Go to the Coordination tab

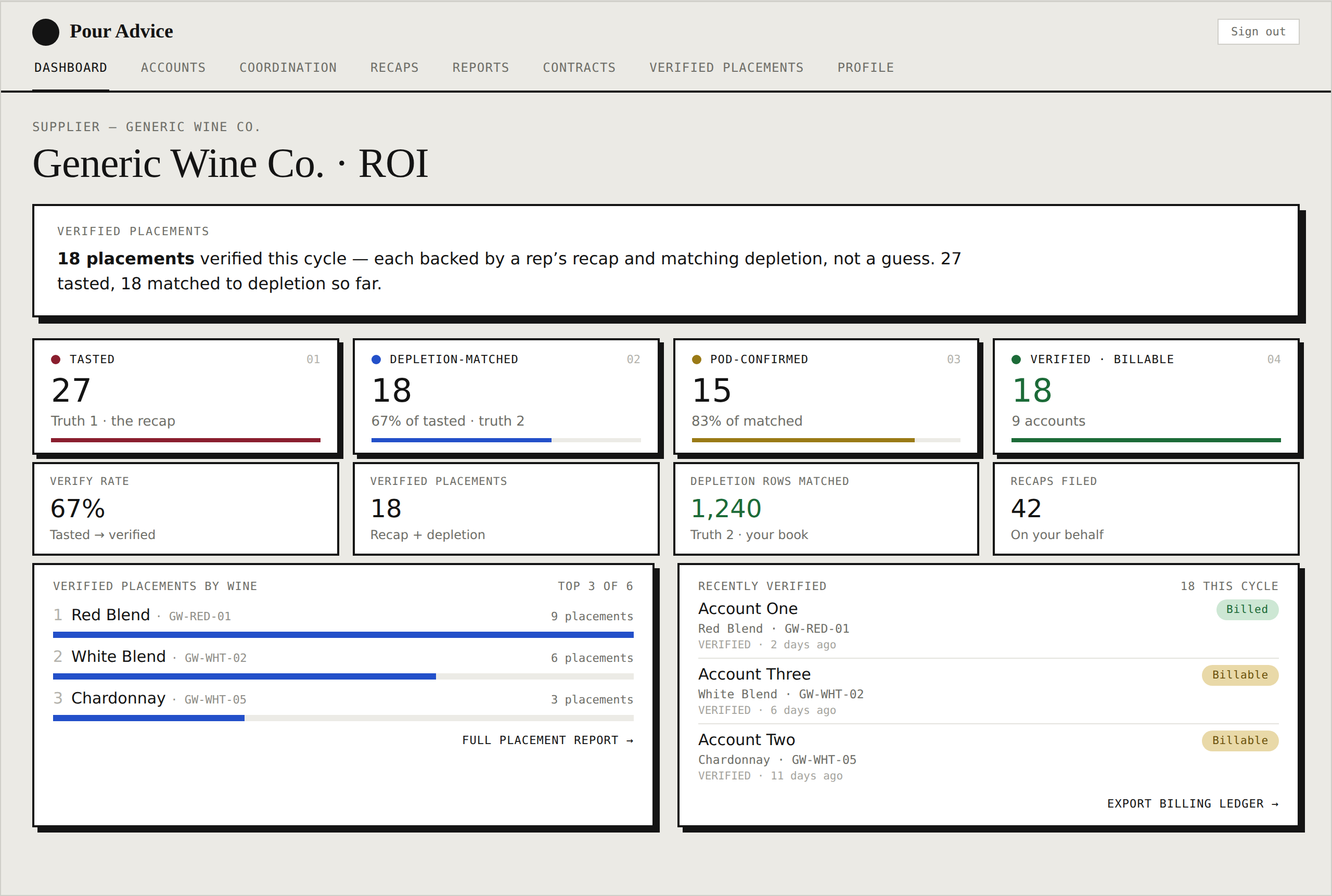tap(288, 68)
